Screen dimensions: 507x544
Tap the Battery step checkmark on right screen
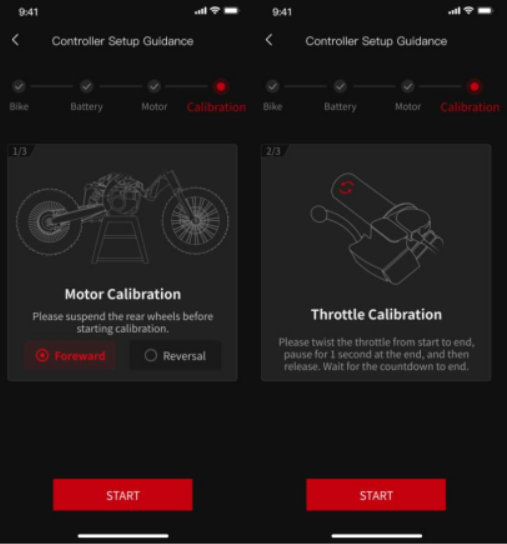pos(340,86)
